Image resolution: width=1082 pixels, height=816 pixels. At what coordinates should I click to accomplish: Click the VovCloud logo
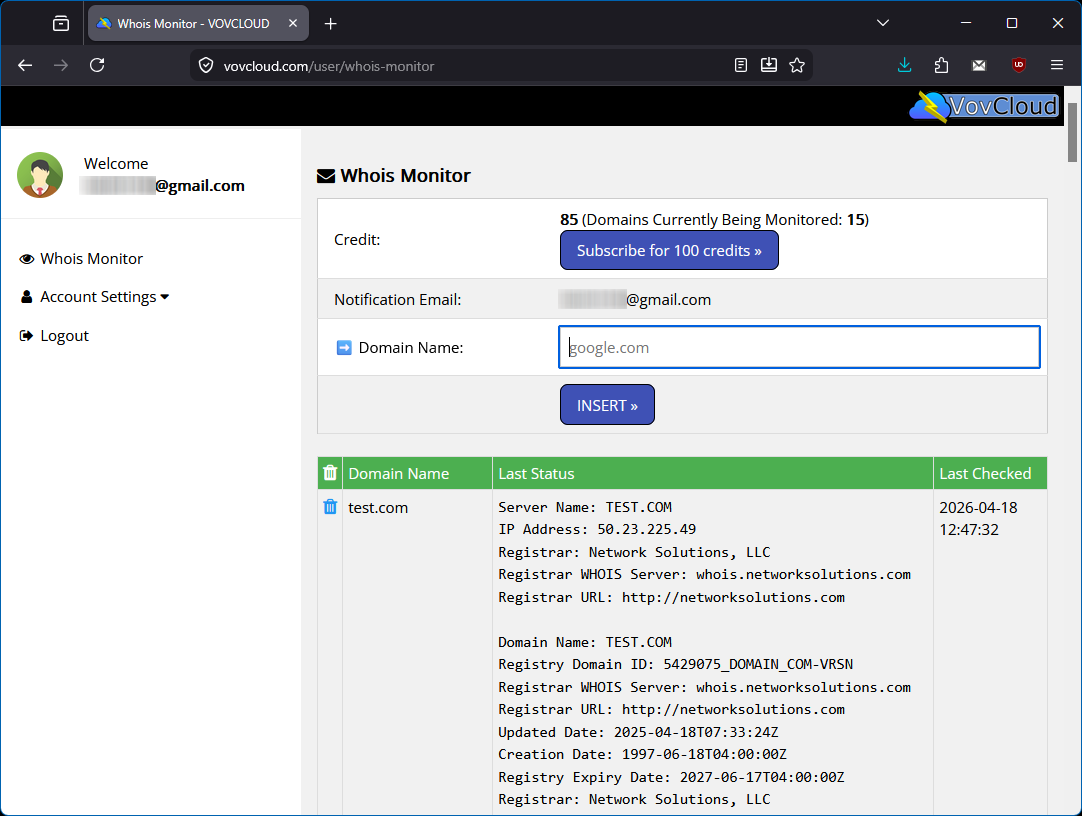(983, 106)
